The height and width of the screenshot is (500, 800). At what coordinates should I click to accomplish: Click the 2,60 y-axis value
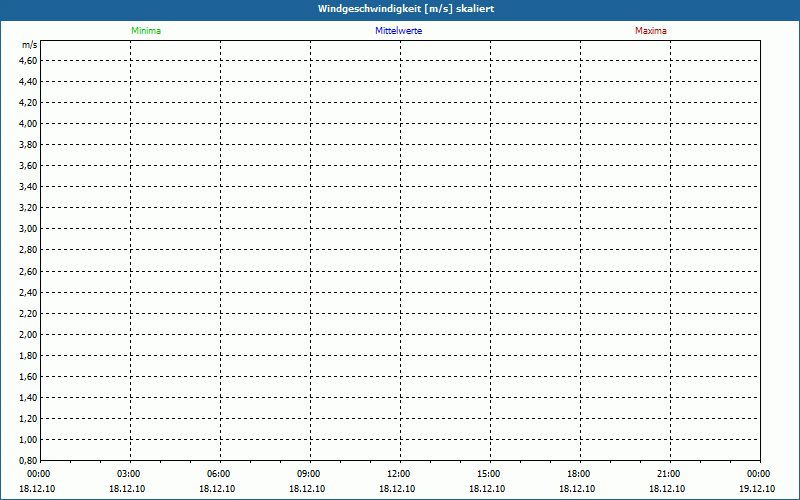28,272
